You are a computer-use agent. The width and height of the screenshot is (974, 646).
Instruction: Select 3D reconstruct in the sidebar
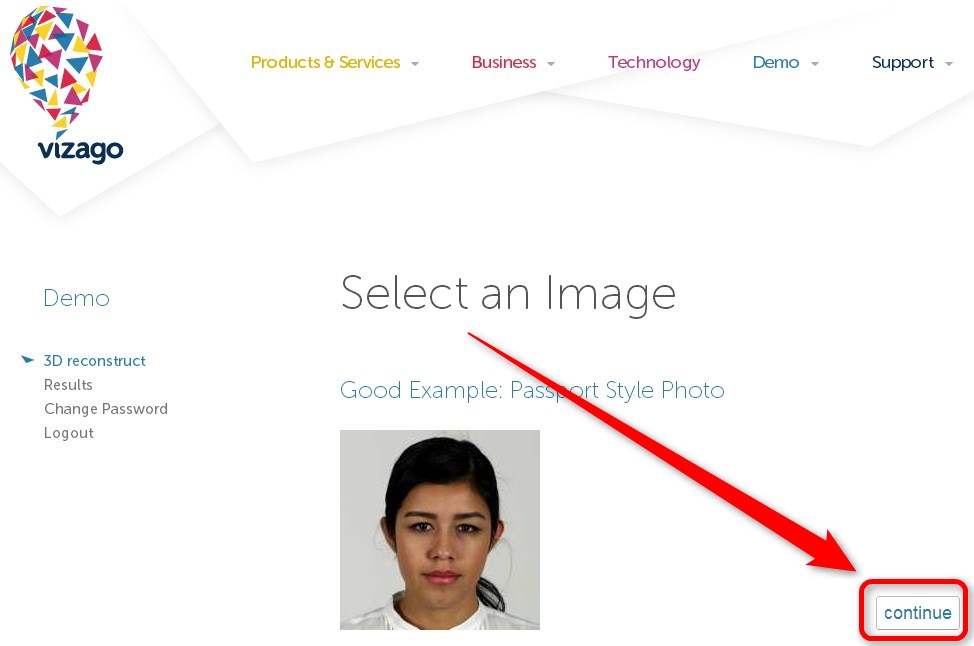[x=94, y=361]
